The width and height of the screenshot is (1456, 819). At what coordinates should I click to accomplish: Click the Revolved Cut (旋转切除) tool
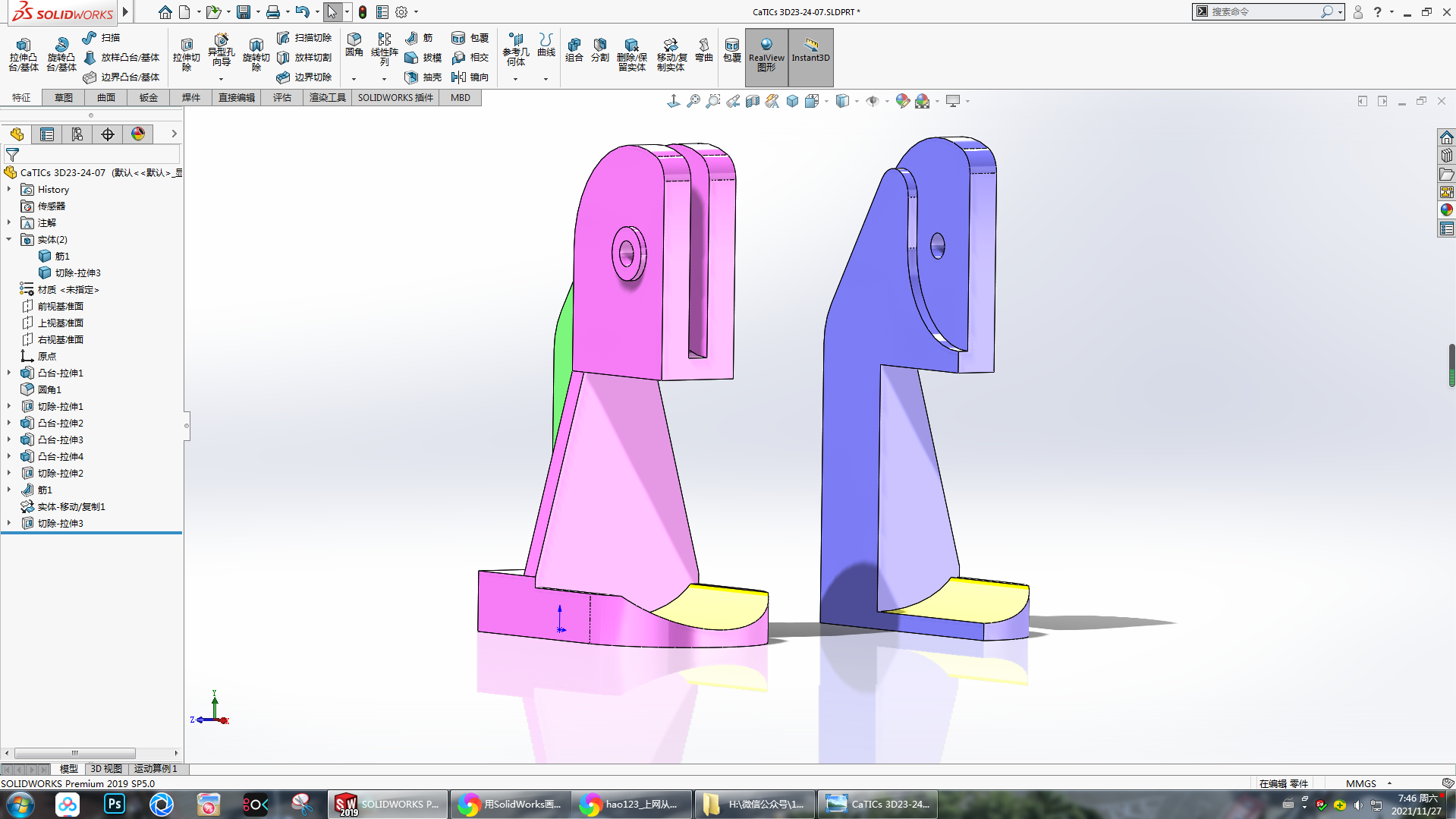[x=256, y=55]
